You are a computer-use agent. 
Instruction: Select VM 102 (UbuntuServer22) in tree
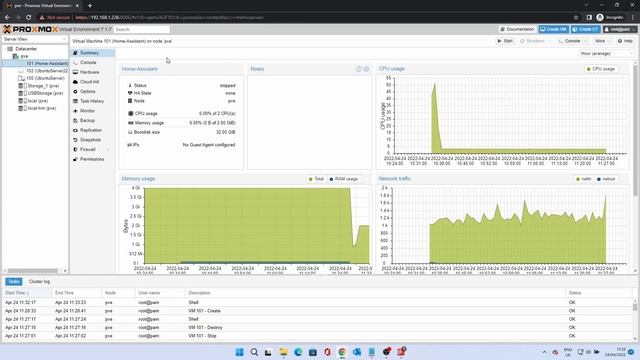tap(47, 71)
